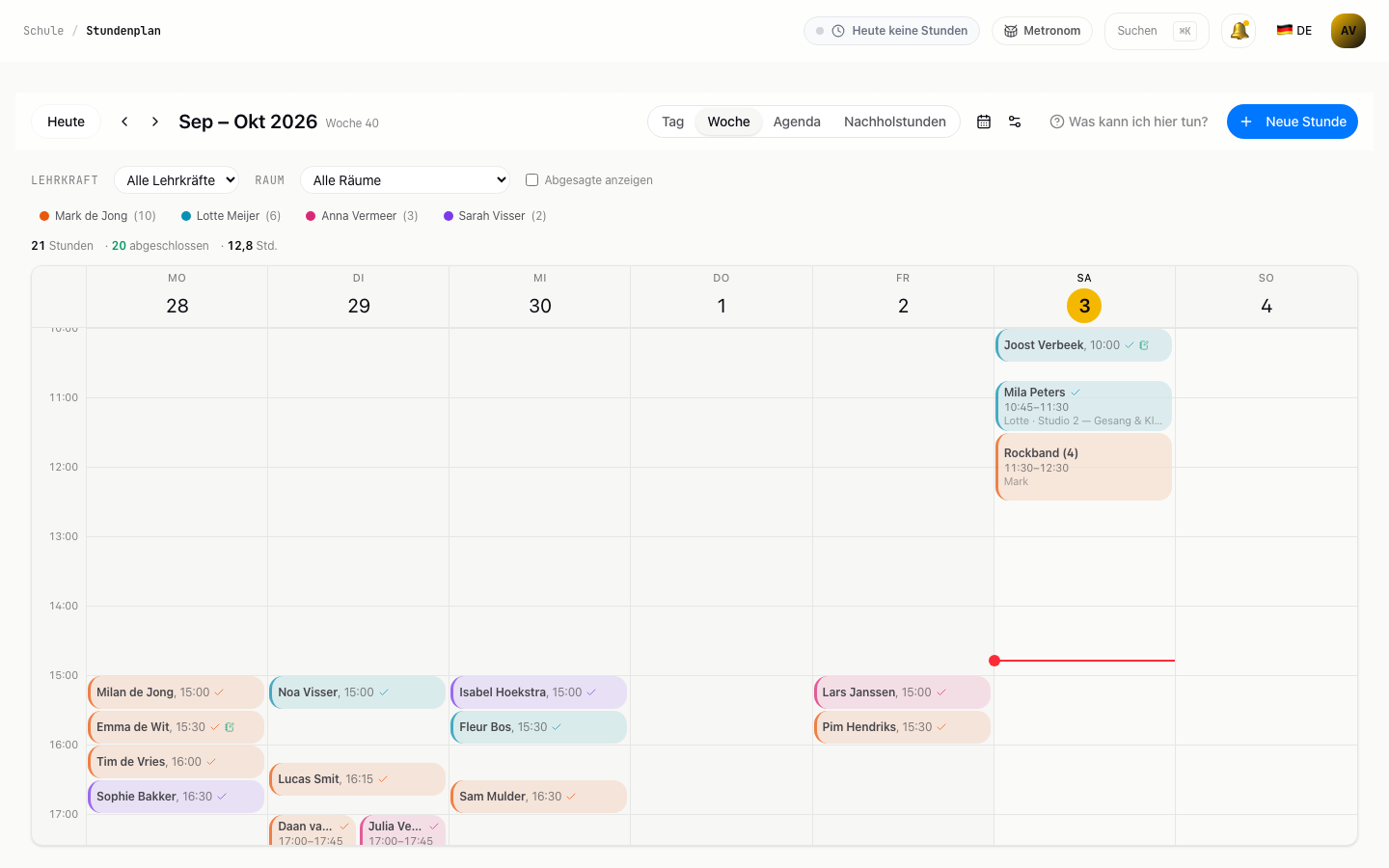Click the Anna Vermeer pink color dot
This screenshot has width=1389, height=868.
pos(311,216)
